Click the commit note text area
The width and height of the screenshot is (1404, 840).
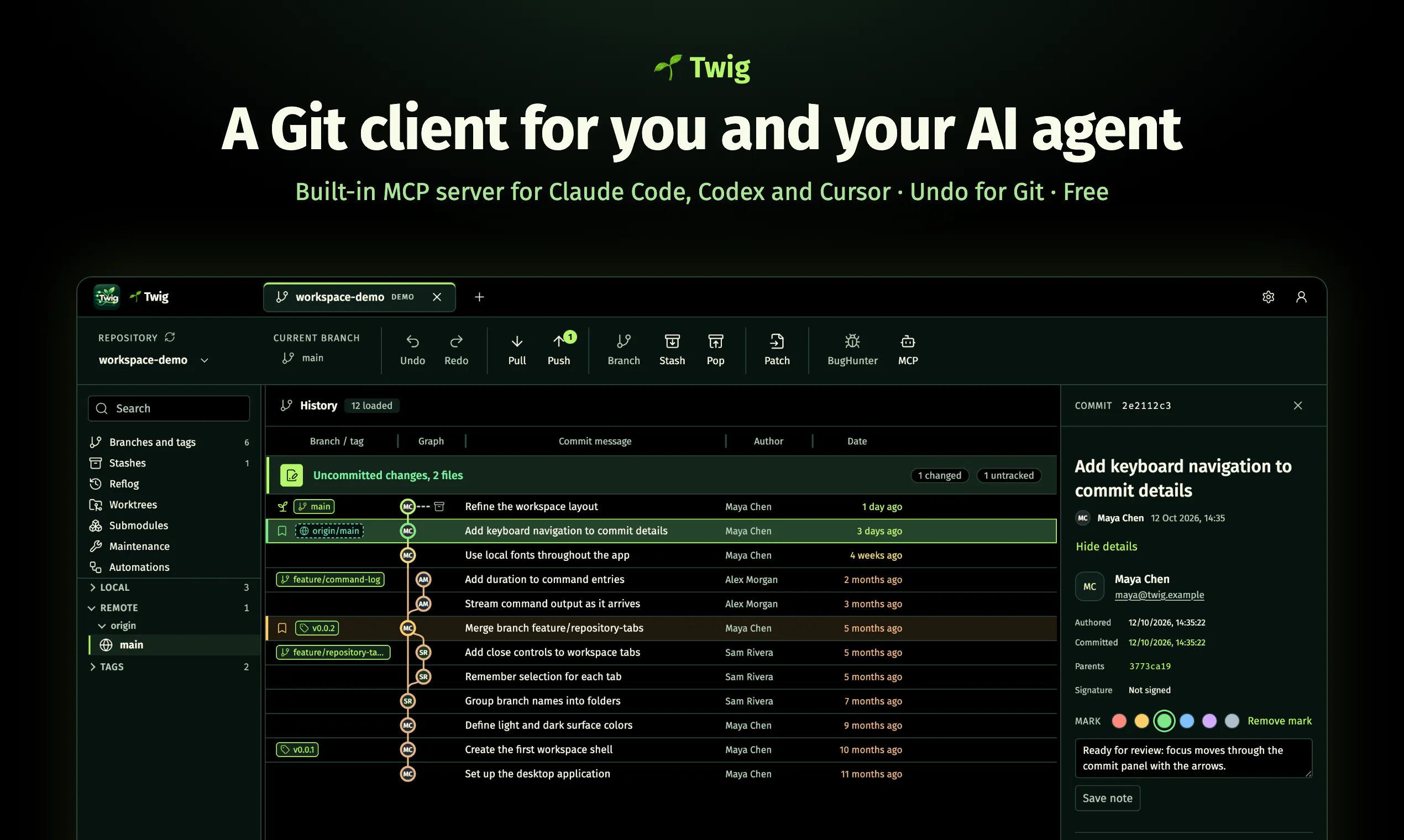[x=1193, y=758]
